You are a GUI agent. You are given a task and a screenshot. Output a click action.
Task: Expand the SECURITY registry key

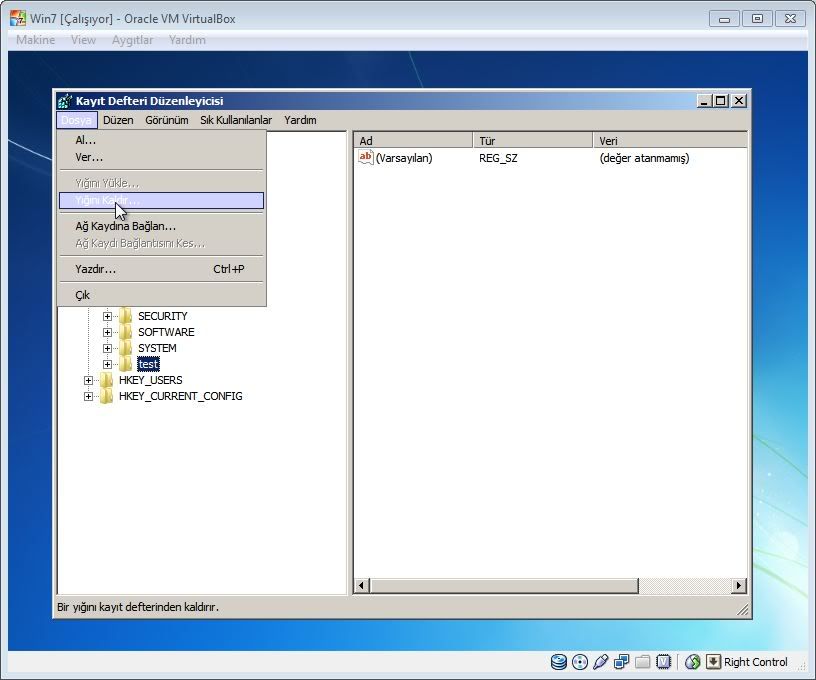[x=108, y=316]
